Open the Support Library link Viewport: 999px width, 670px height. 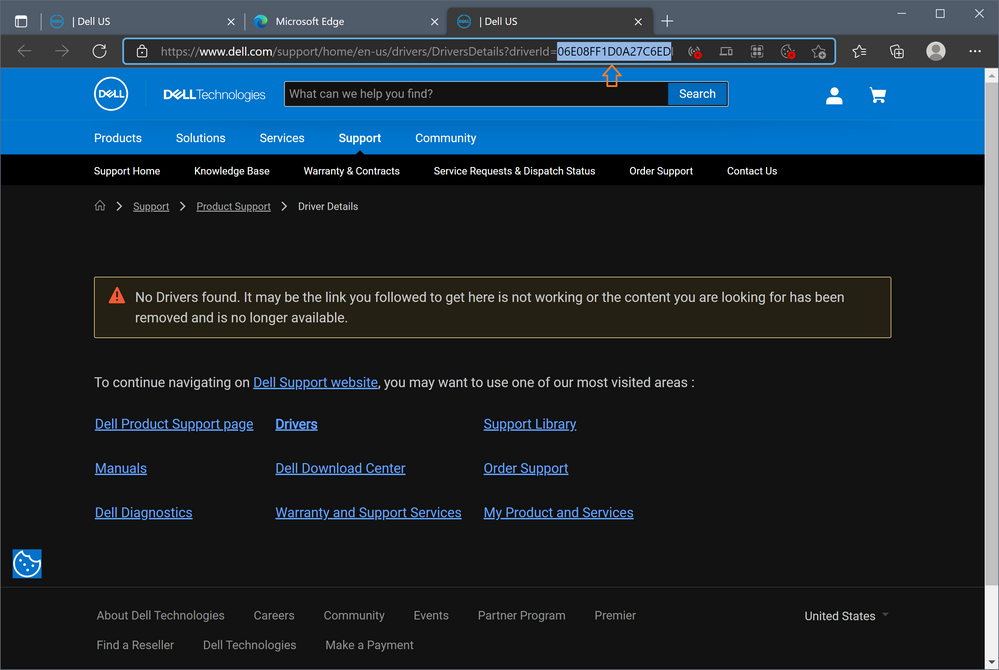(x=529, y=424)
